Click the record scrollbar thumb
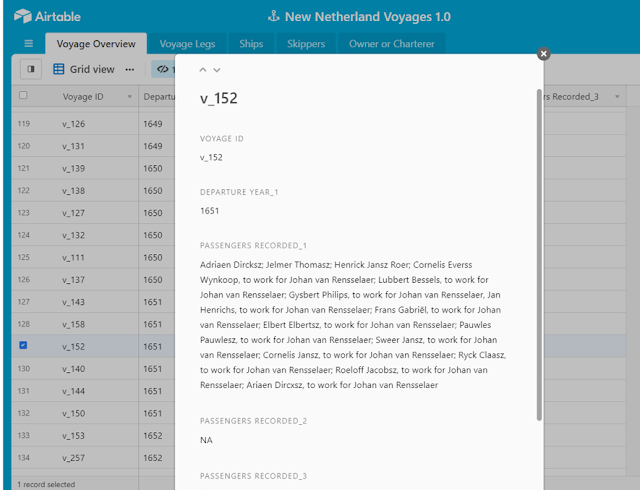 pyautogui.click(x=539, y=255)
